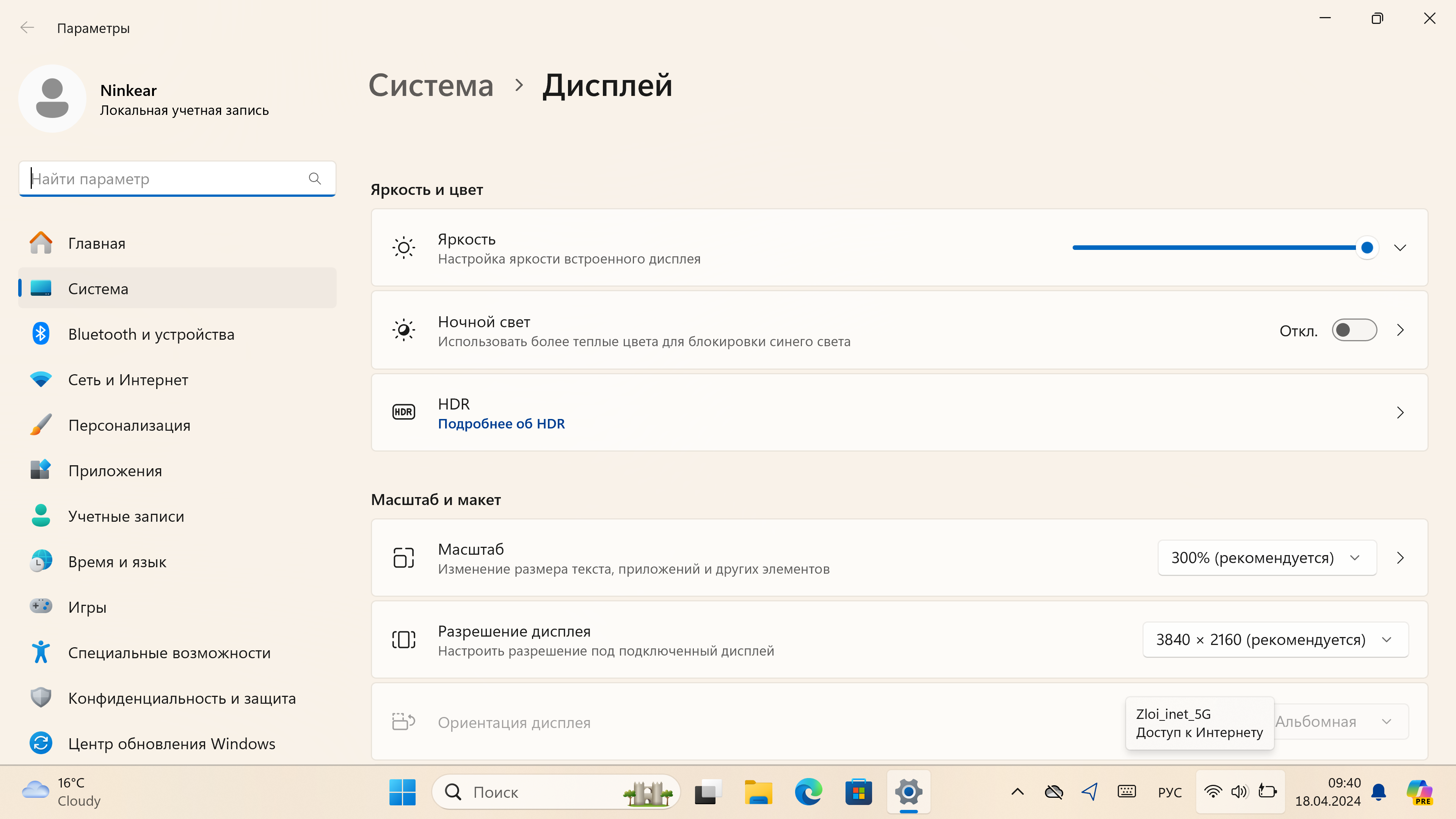Click Система breadcrumb in header
This screenshot has width=1456, height=819.
click(431, 85)
